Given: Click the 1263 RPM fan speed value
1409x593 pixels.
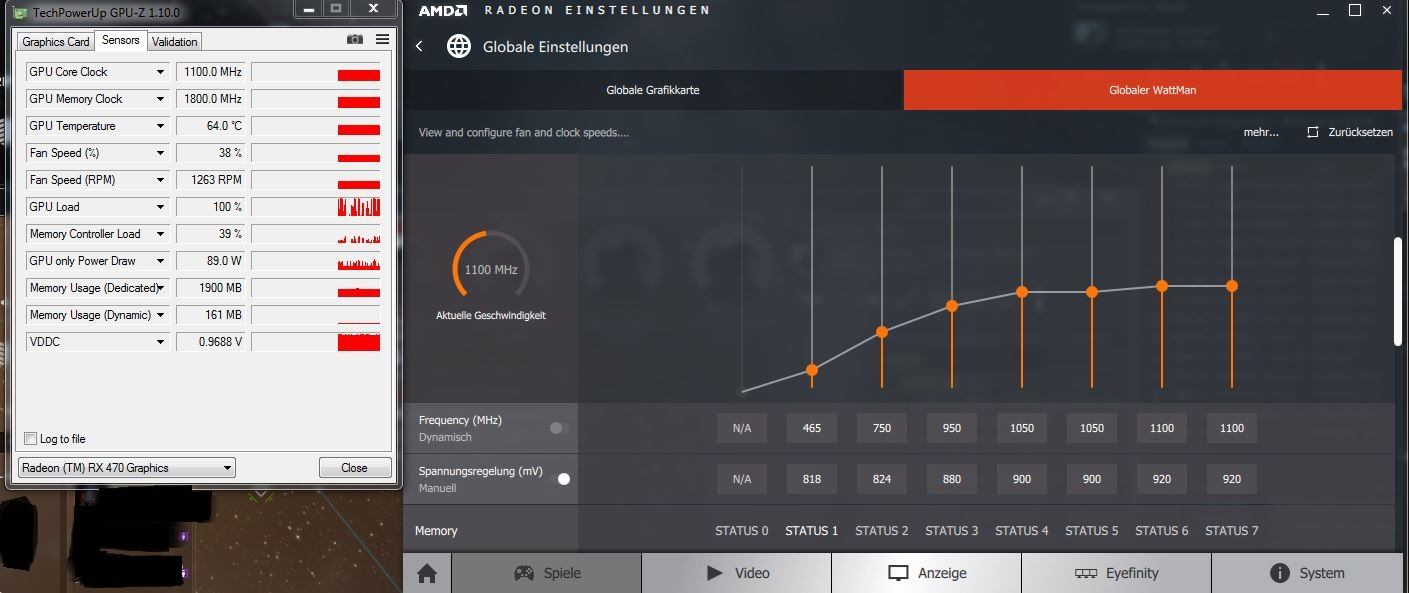Looking at the screenshot, I should pos(211,180).
